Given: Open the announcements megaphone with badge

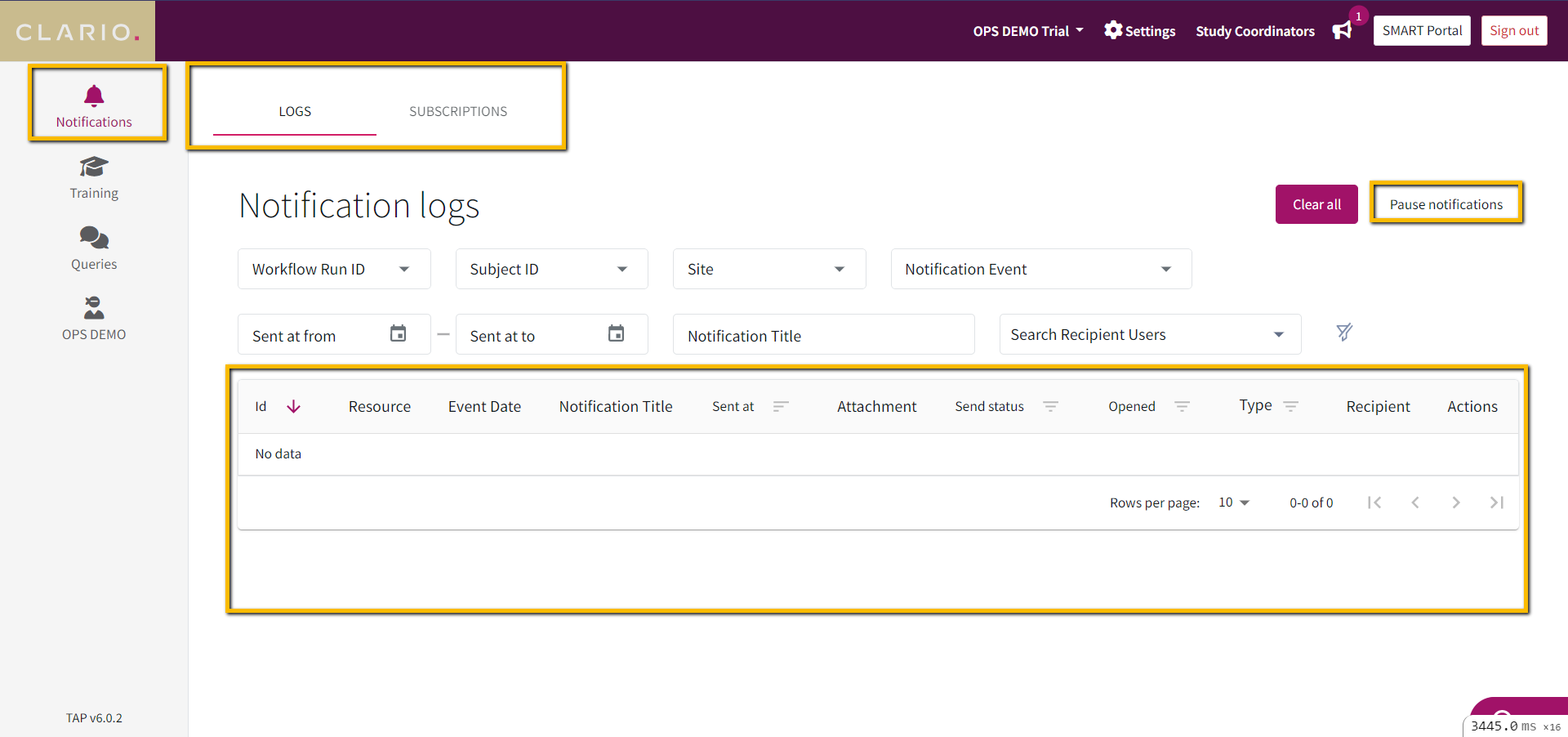Looking at the screenshot, I should [1342, 30].
